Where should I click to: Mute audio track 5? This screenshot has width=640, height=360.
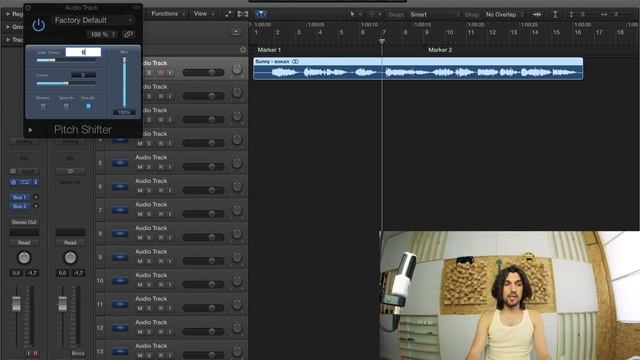coord(140,167)
